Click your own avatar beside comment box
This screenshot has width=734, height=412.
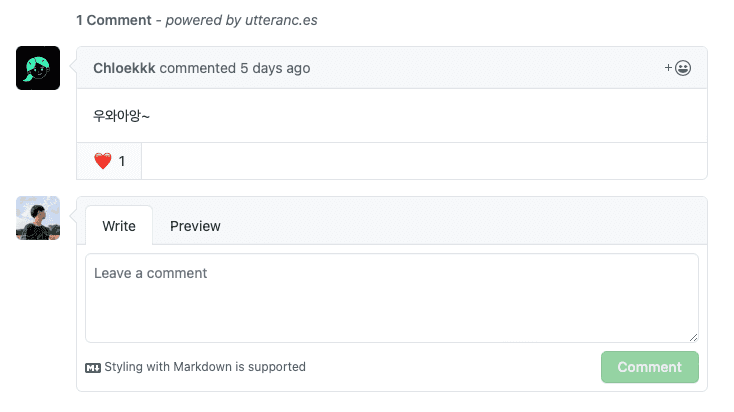click(x=38, y=218)
